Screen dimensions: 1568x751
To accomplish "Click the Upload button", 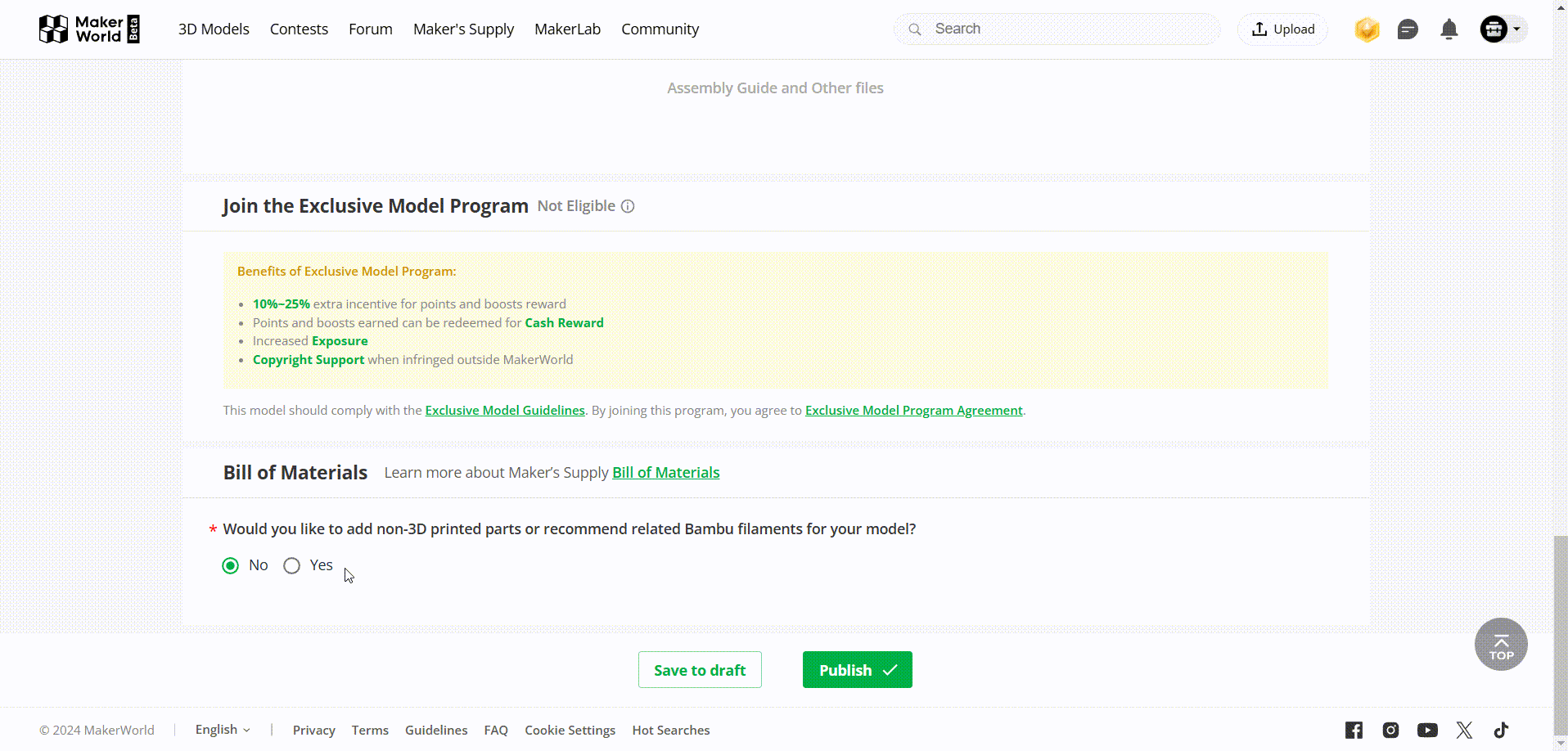I will coord(1282,29).
